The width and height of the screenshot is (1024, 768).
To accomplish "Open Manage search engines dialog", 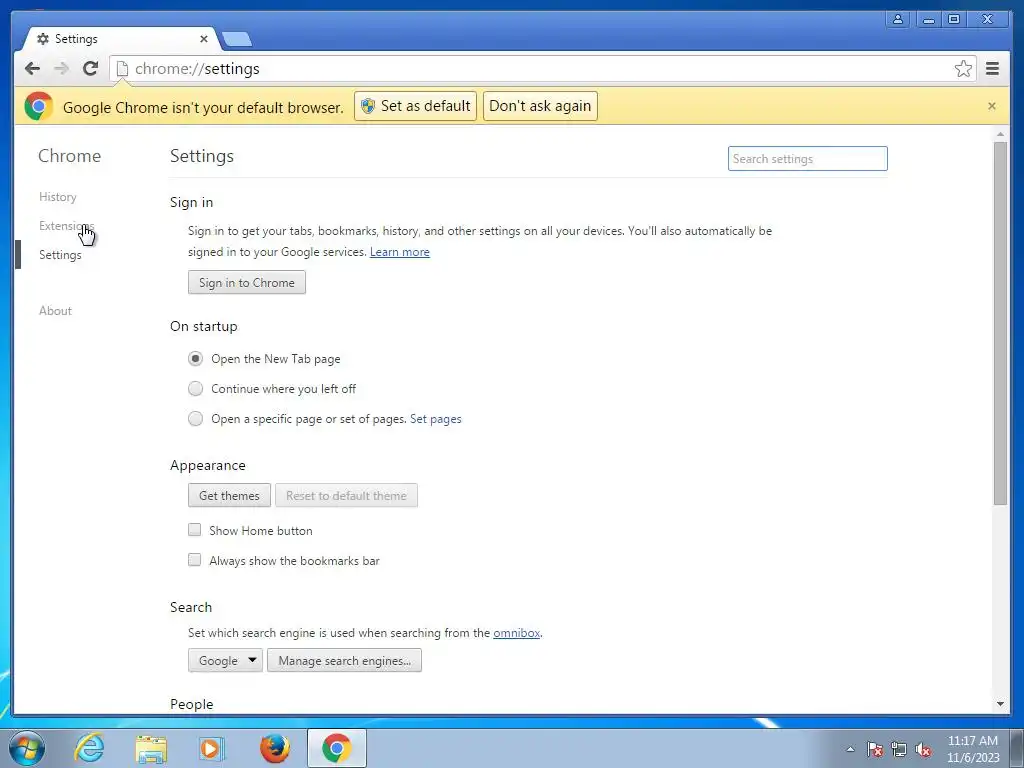I will 344,660.
